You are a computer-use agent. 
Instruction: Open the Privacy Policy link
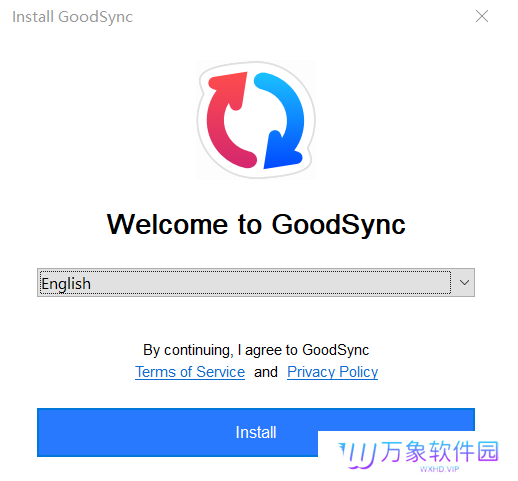pos(332,372)
